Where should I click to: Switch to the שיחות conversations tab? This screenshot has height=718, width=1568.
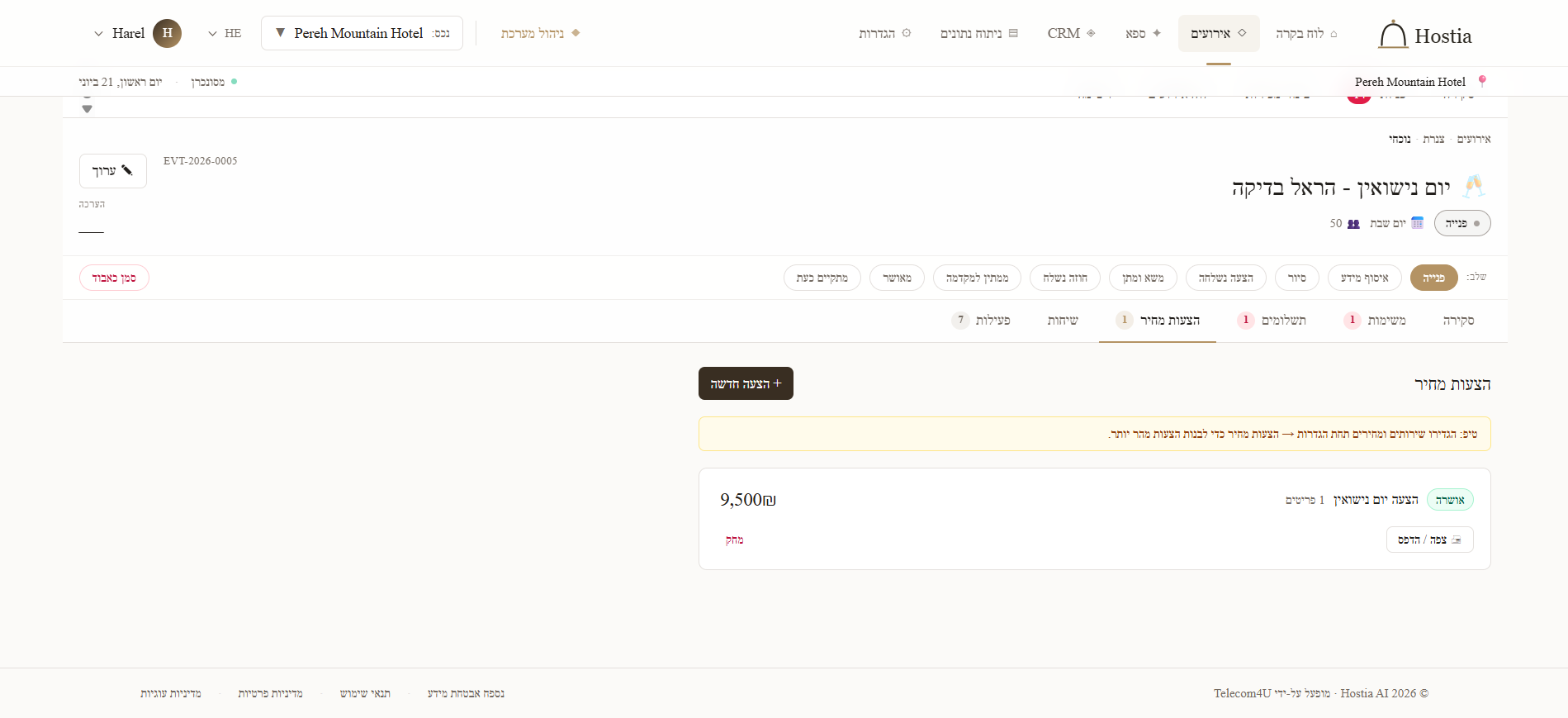coord(1063,321)
